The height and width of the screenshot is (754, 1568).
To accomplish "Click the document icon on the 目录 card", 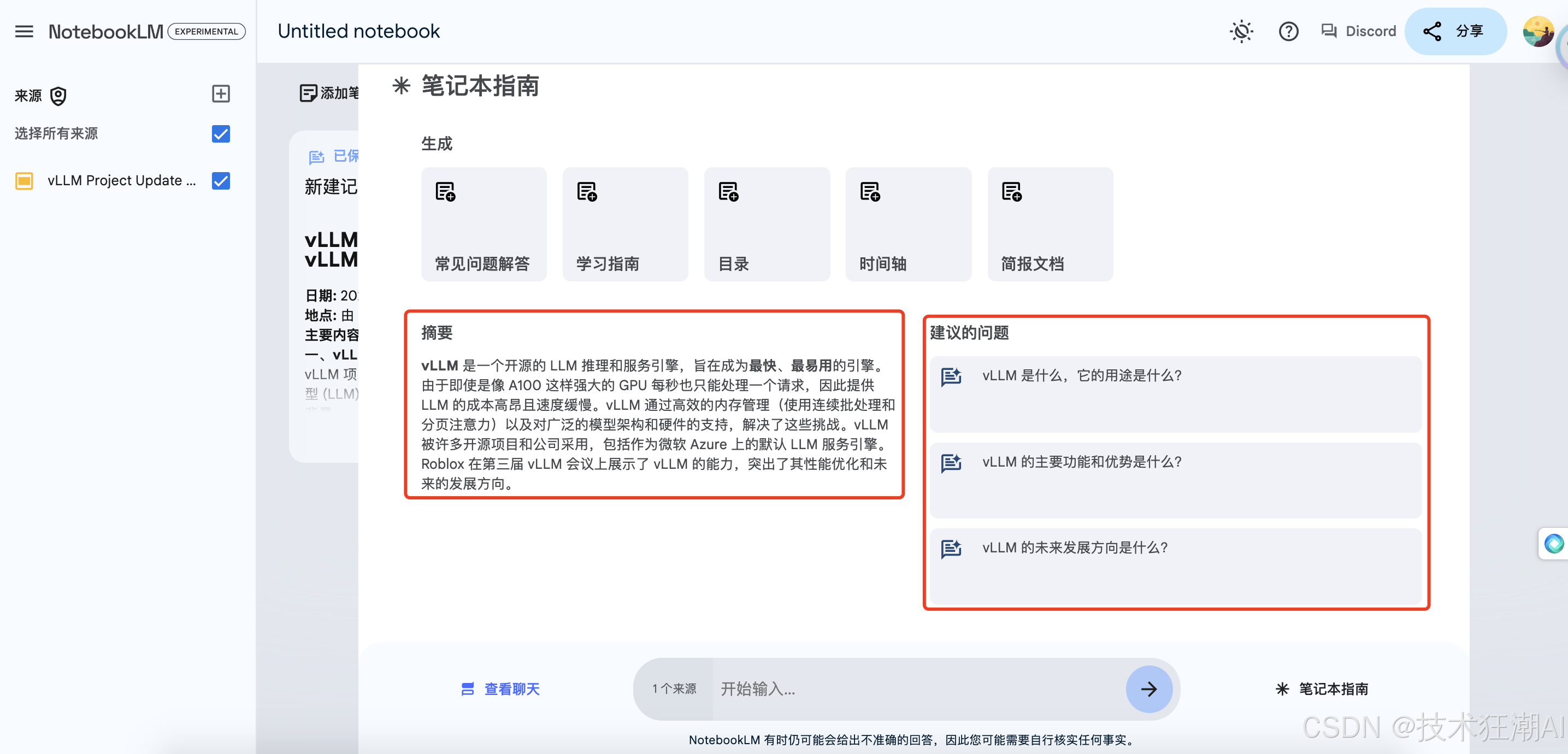I will tap(729, 192).
